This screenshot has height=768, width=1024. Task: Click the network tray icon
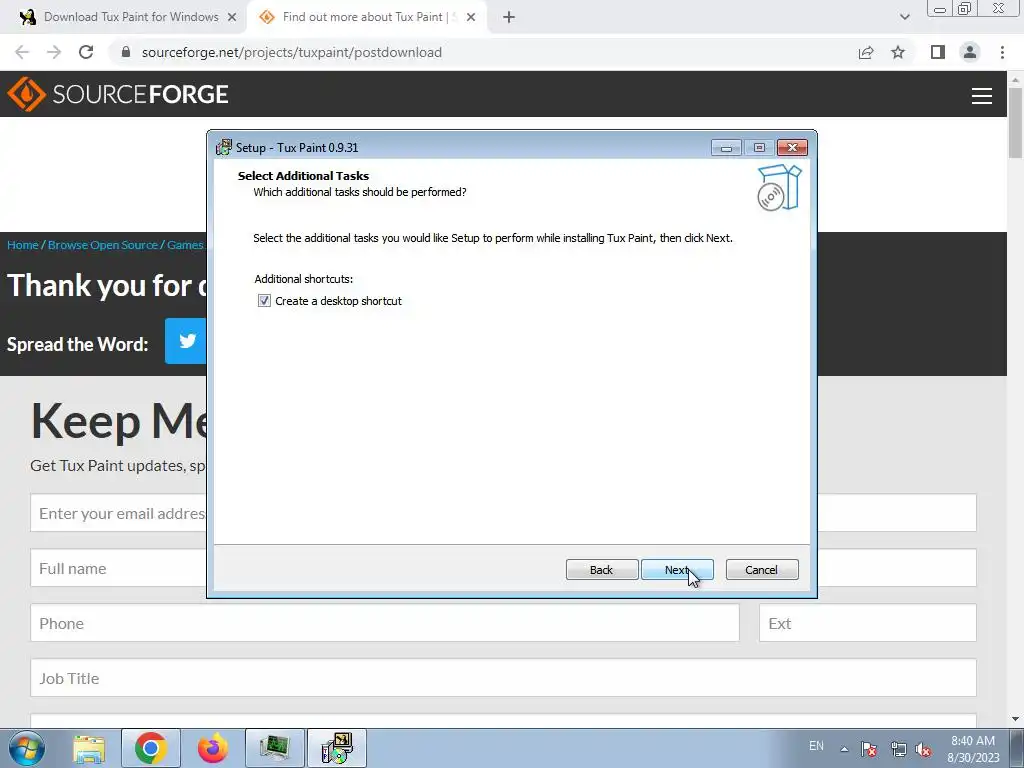click(x=898, y=749)
